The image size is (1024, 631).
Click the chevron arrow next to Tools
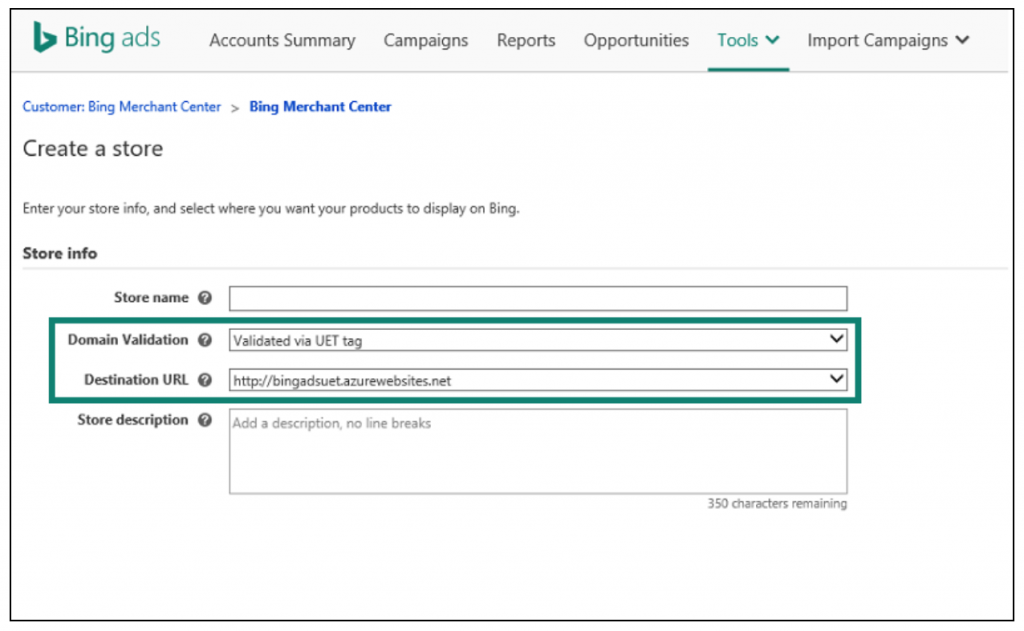point(772,41)
